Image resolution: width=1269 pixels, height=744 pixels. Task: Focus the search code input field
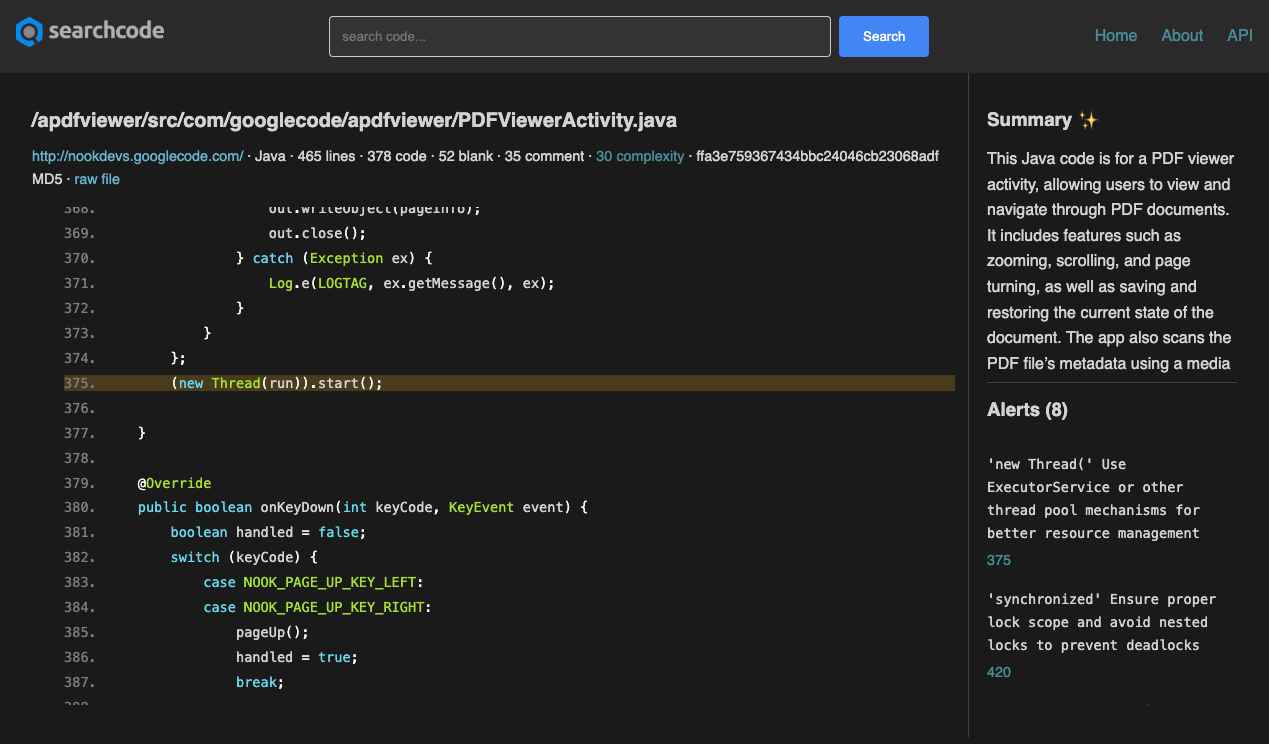point(580,36)
